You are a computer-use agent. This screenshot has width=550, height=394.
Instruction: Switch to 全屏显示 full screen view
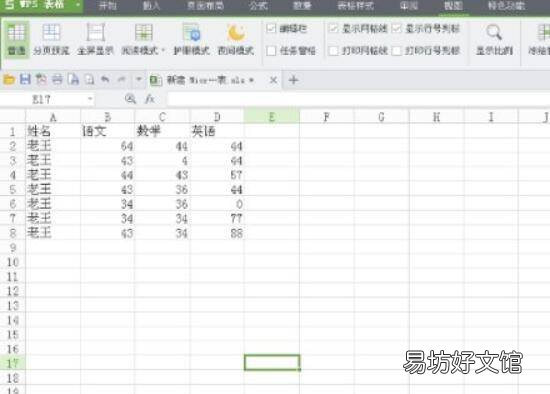pos(95,39)
